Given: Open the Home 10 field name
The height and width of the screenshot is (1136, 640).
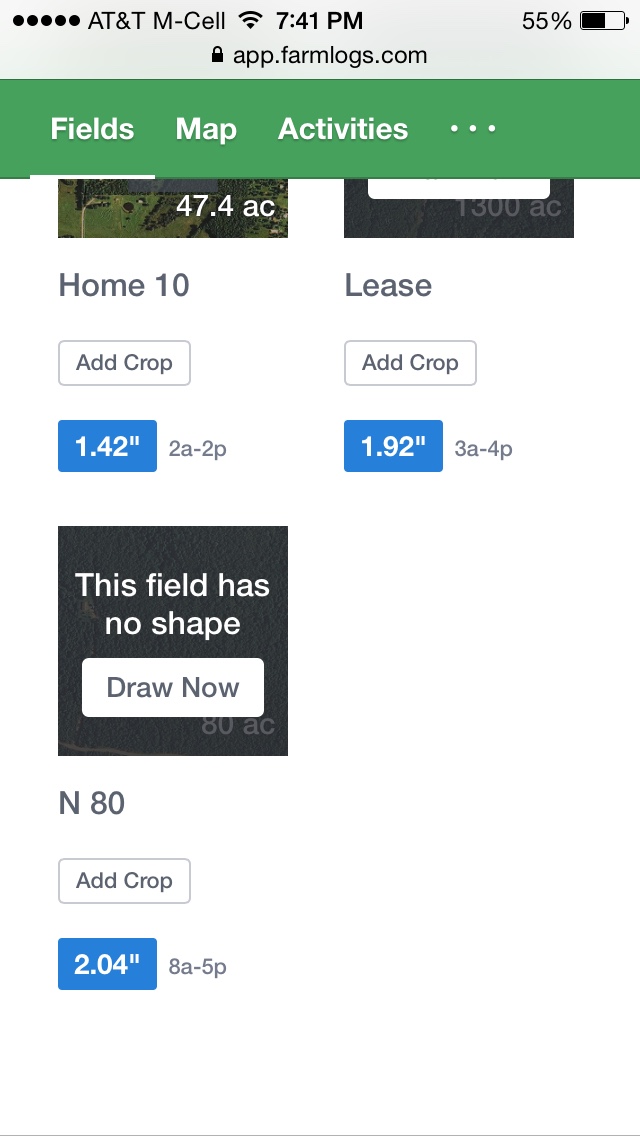Looking at the screenshot, I should 124,285.
